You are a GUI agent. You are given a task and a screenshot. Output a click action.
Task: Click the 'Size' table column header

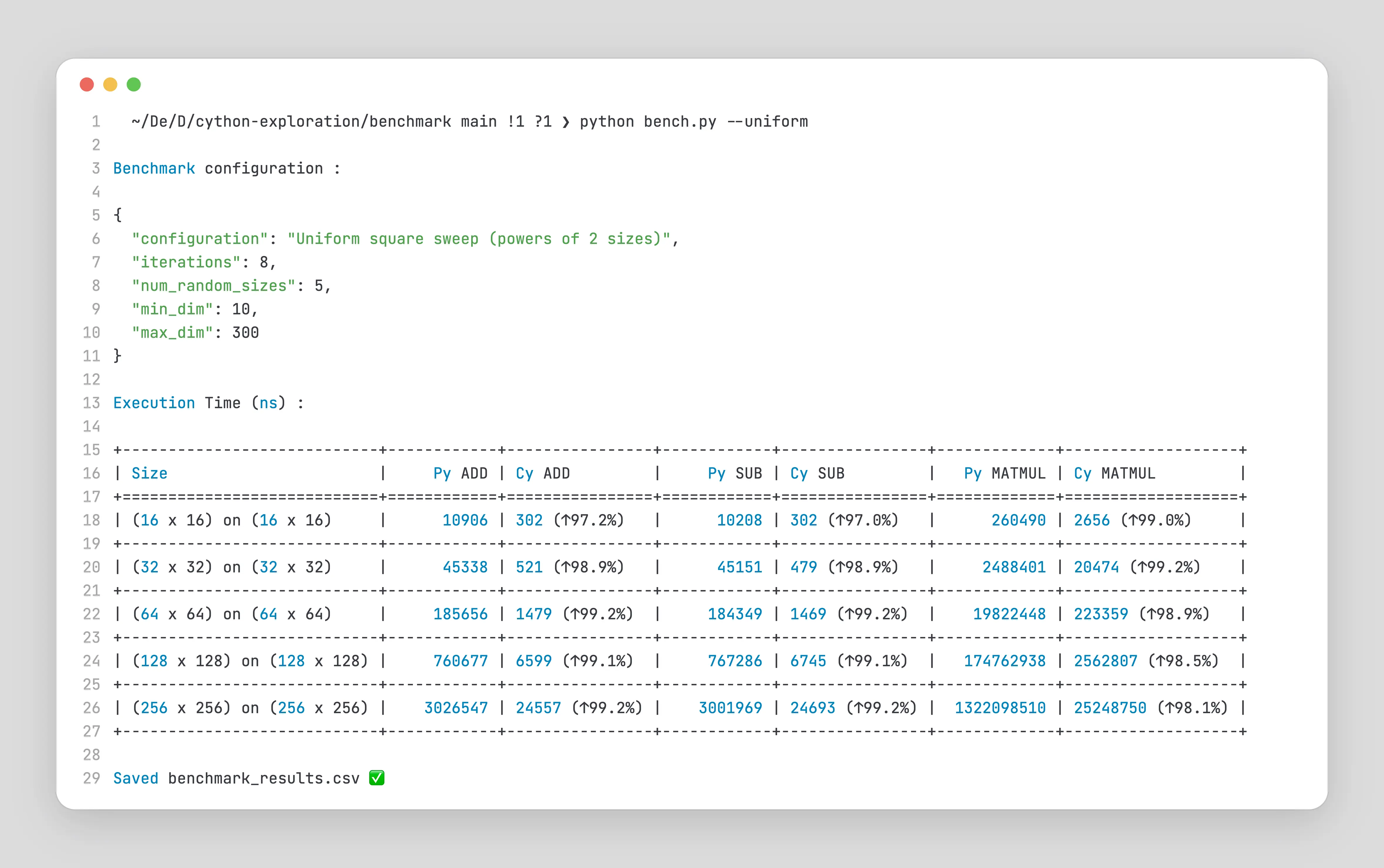pos(149,474)
